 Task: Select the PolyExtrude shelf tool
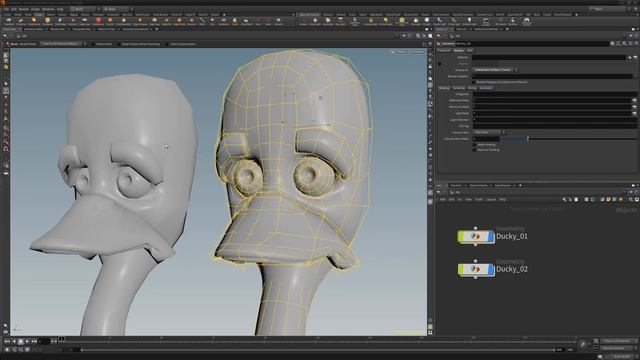[x=34, y=20]
